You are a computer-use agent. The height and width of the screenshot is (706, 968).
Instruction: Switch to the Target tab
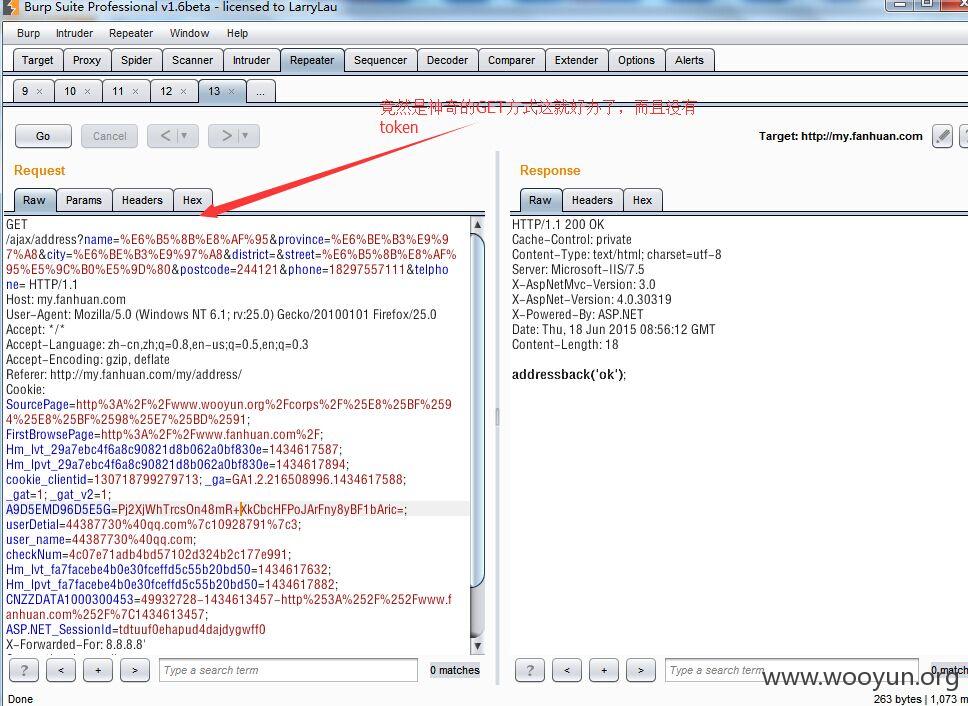[x=38, y=60]
